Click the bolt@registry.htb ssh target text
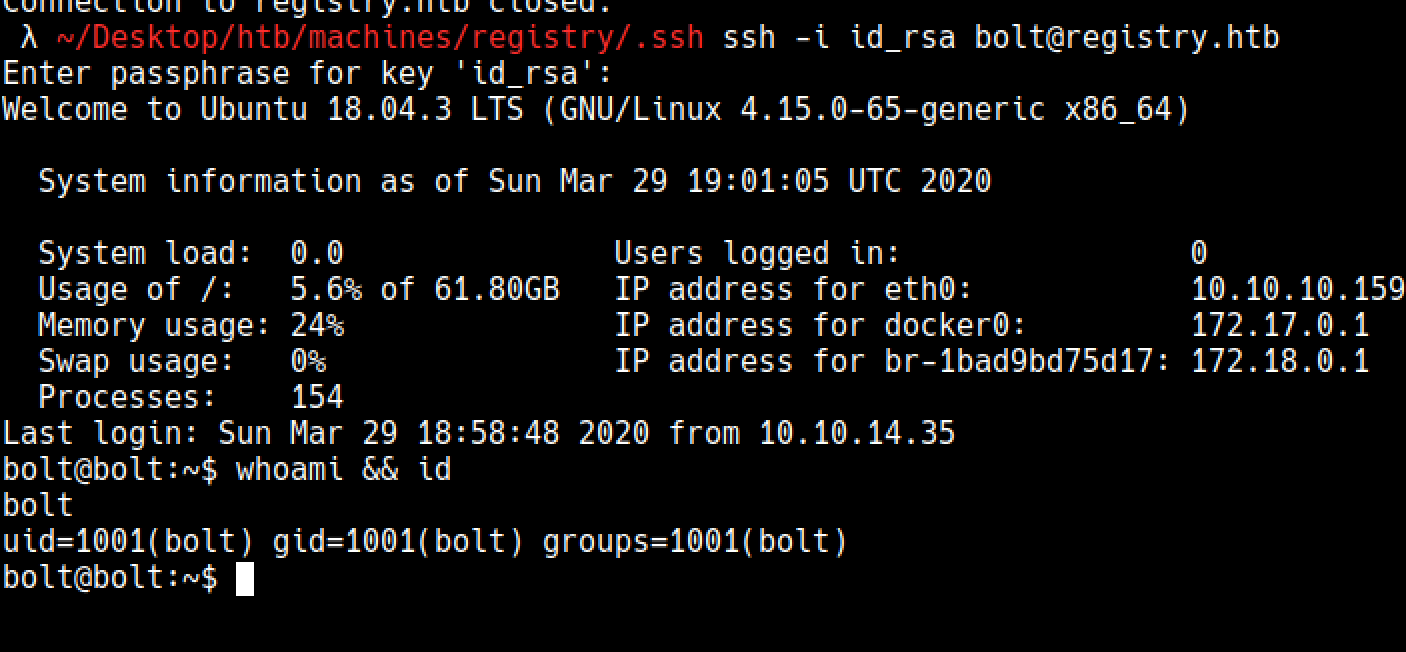This screenshot has height=652, width=1406. pos(1127,39)
